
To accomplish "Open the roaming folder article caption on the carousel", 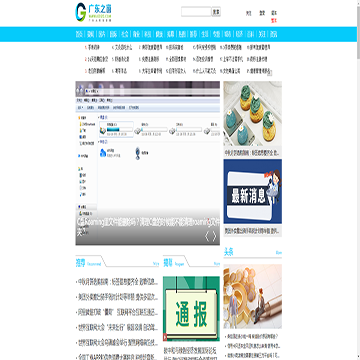I will click(x=147, y=227).
